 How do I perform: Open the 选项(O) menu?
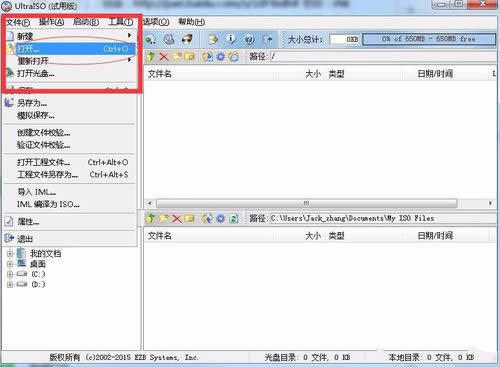[156, 22]
